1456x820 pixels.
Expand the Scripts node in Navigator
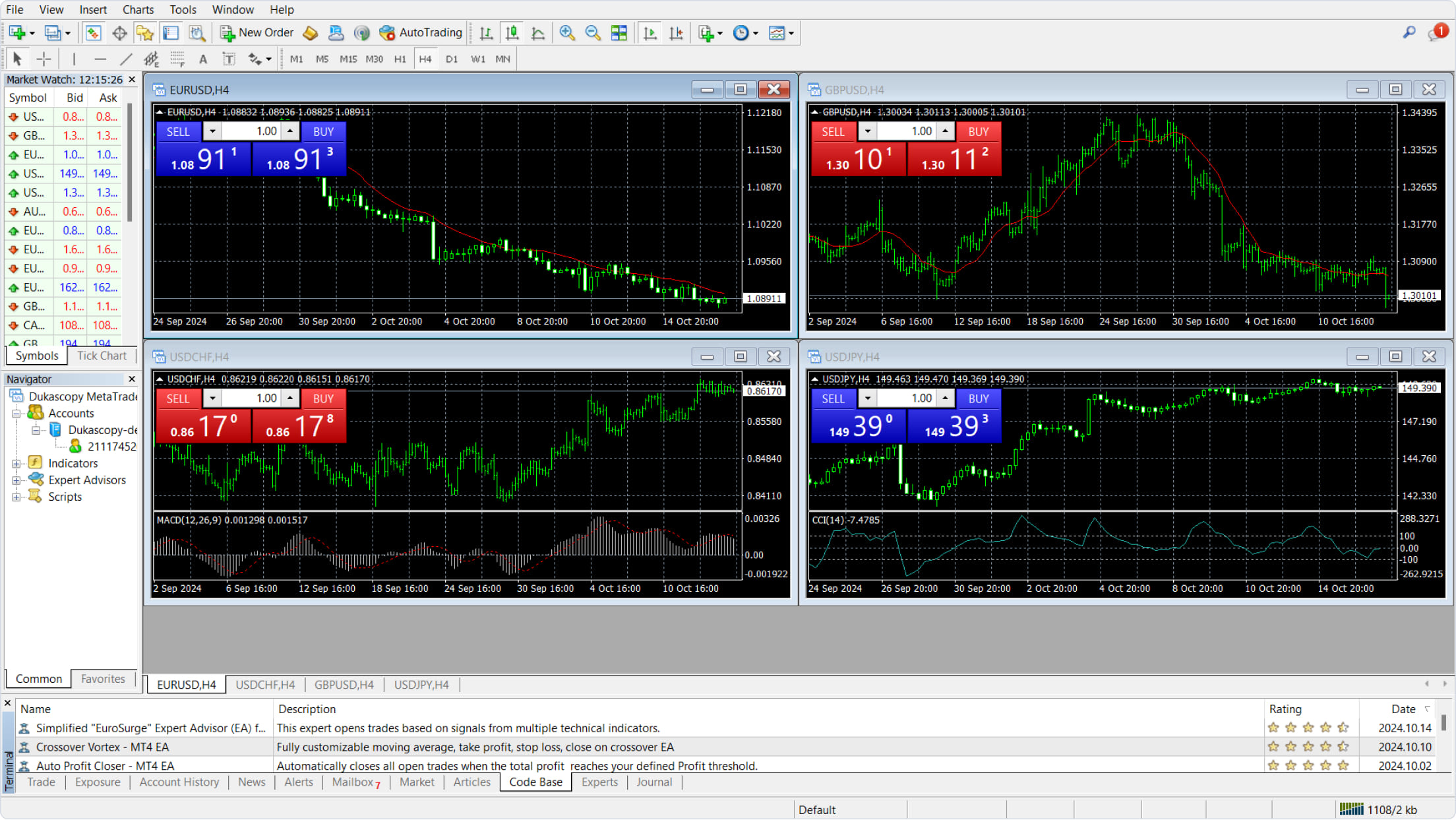pyautogui.click(x=16, y=497)
